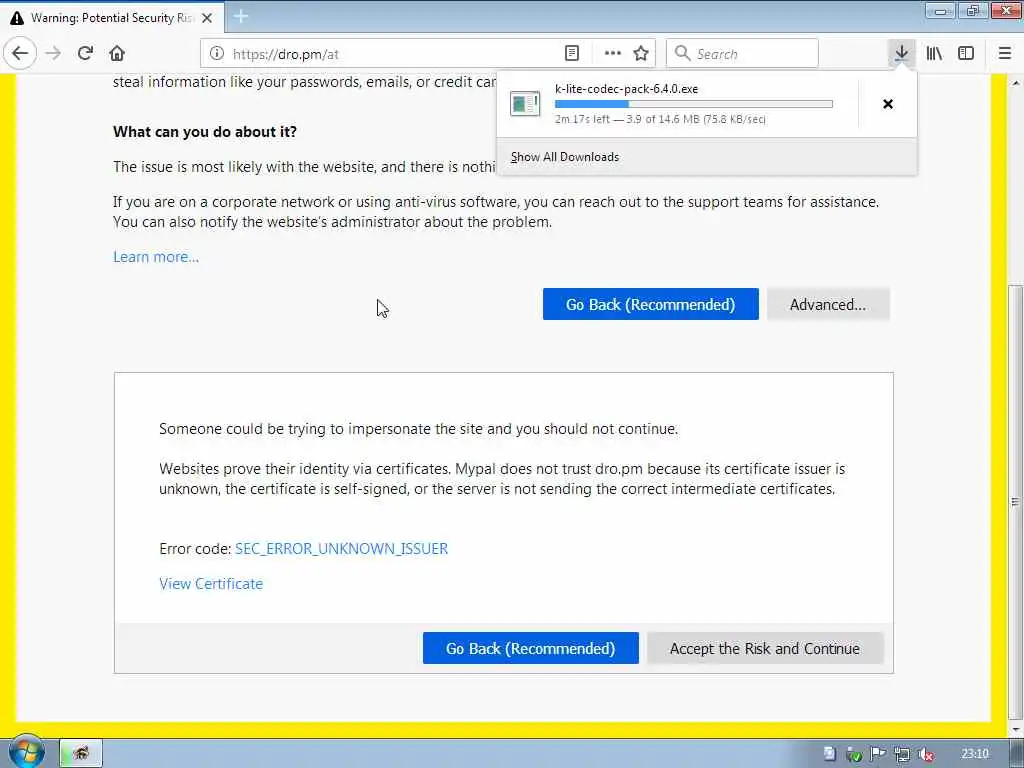Click the Mypal browser taskbar button

click(x=81, y=753)
